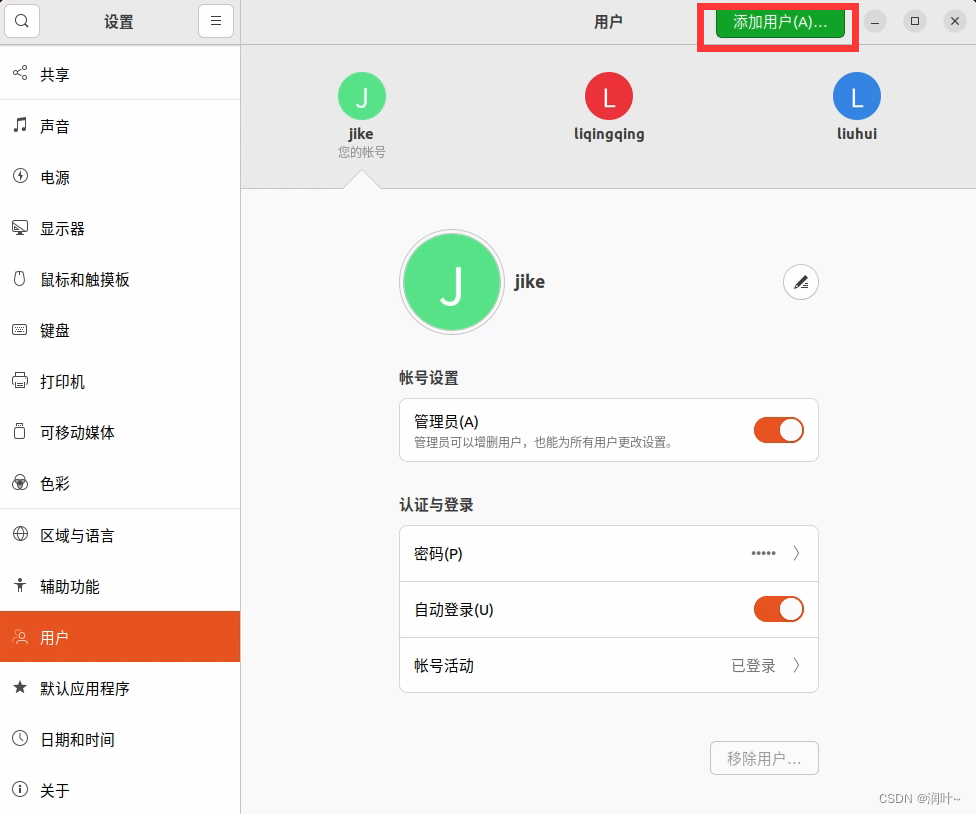Minimize the Settings window
976x814 pixels.
(x=875, y=21)
